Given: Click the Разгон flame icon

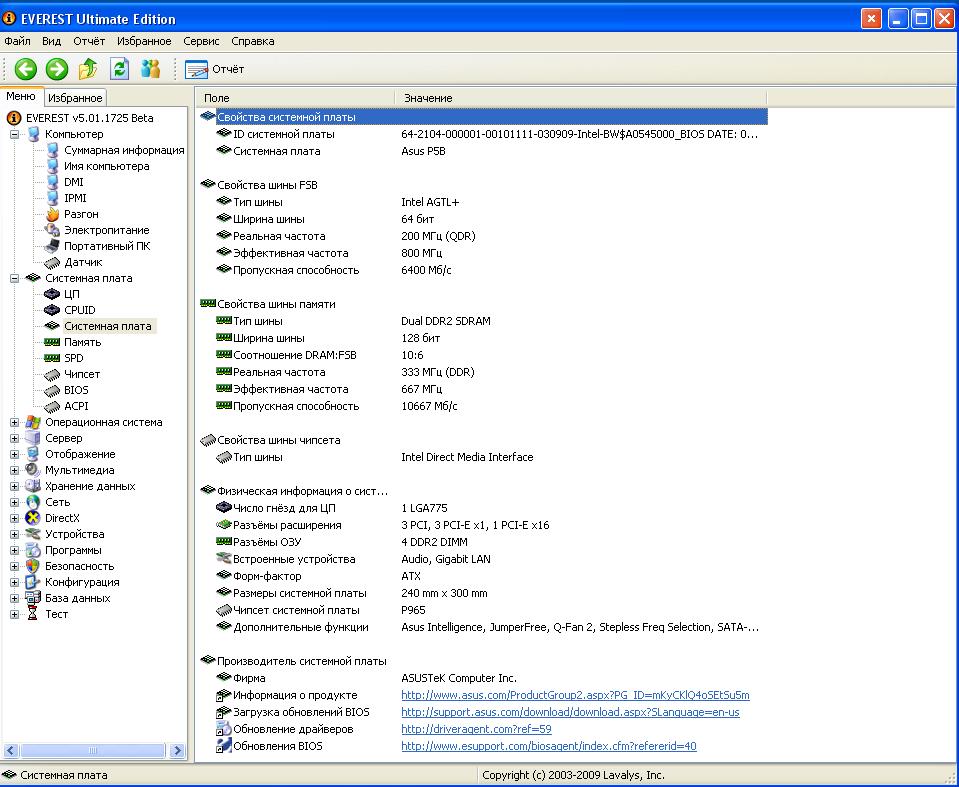Looking at the screenshot, I should coord(53,214).
